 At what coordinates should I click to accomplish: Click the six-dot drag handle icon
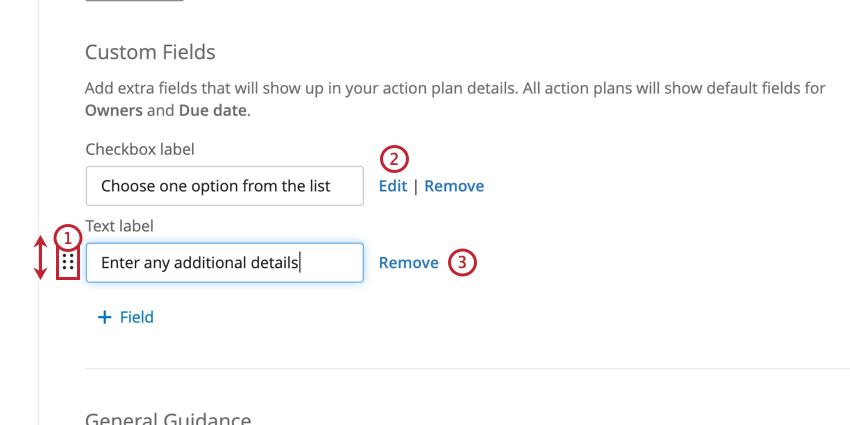click(68, 263)
